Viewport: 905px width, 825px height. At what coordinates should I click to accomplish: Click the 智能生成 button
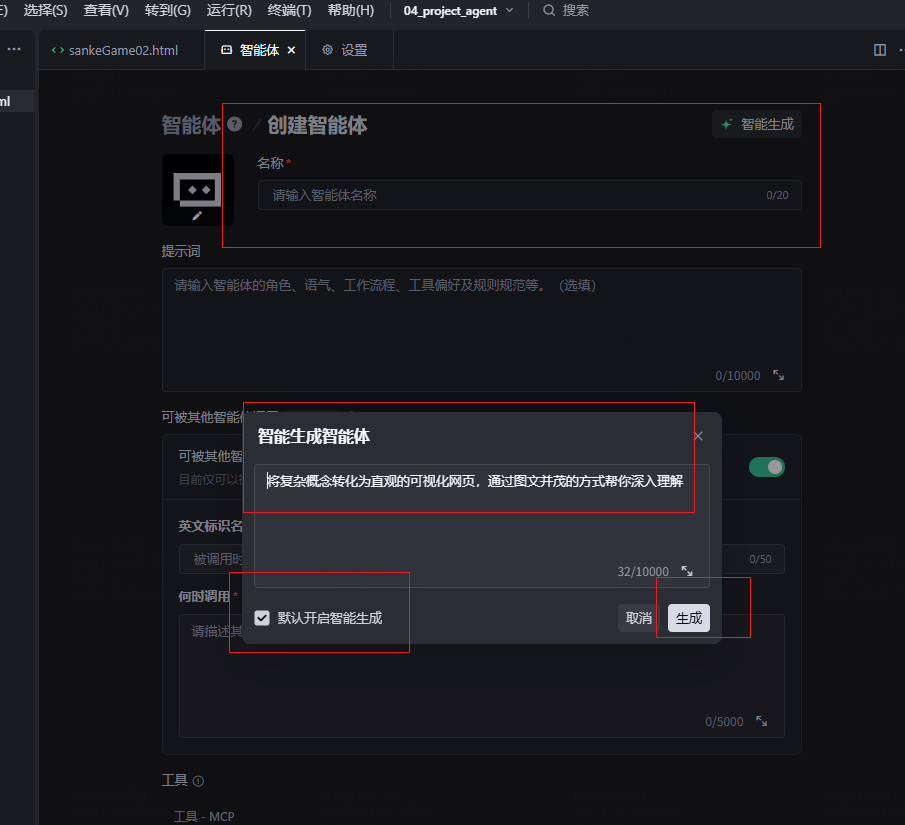[757, 124]
